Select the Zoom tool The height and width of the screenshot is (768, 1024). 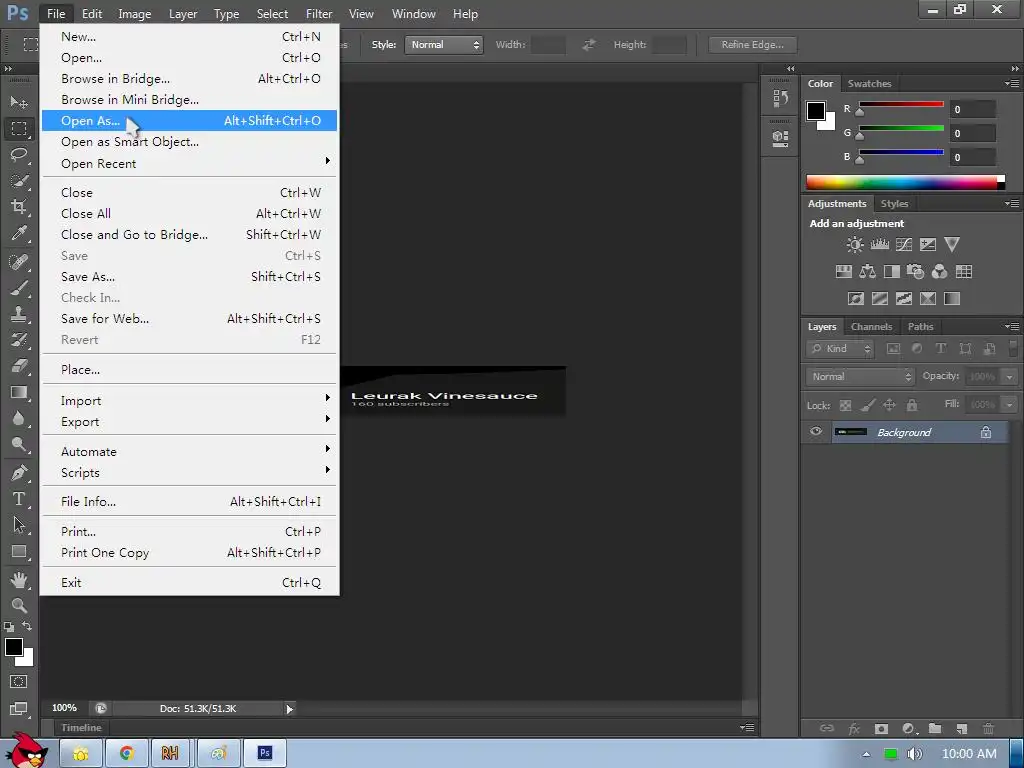point(19,605)
